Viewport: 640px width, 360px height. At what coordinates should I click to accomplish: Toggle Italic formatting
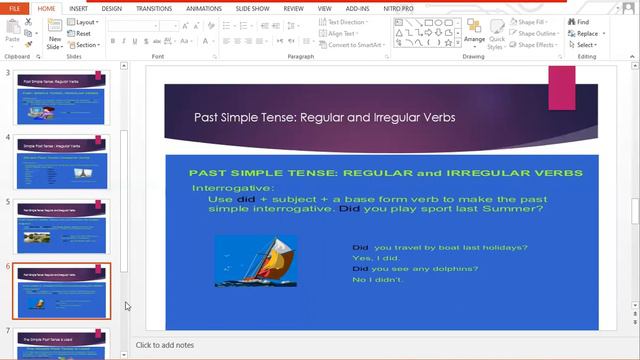coord(124,41)
